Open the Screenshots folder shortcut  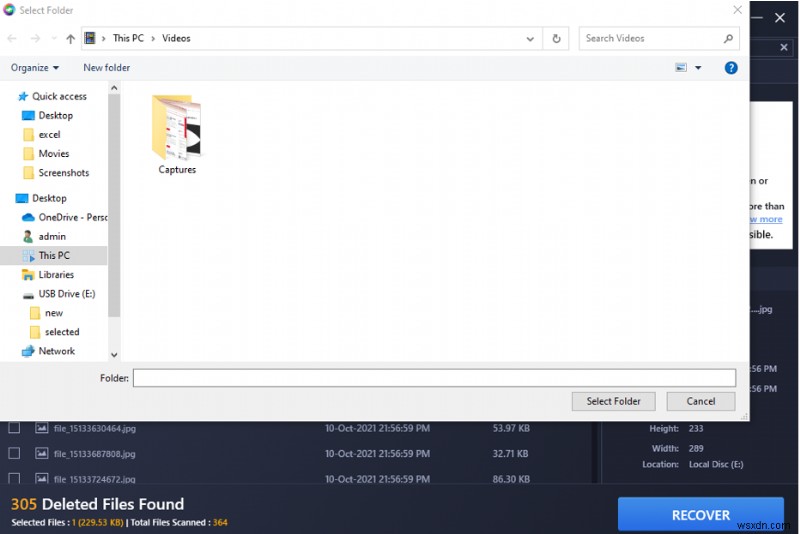[x=63, y=173]
